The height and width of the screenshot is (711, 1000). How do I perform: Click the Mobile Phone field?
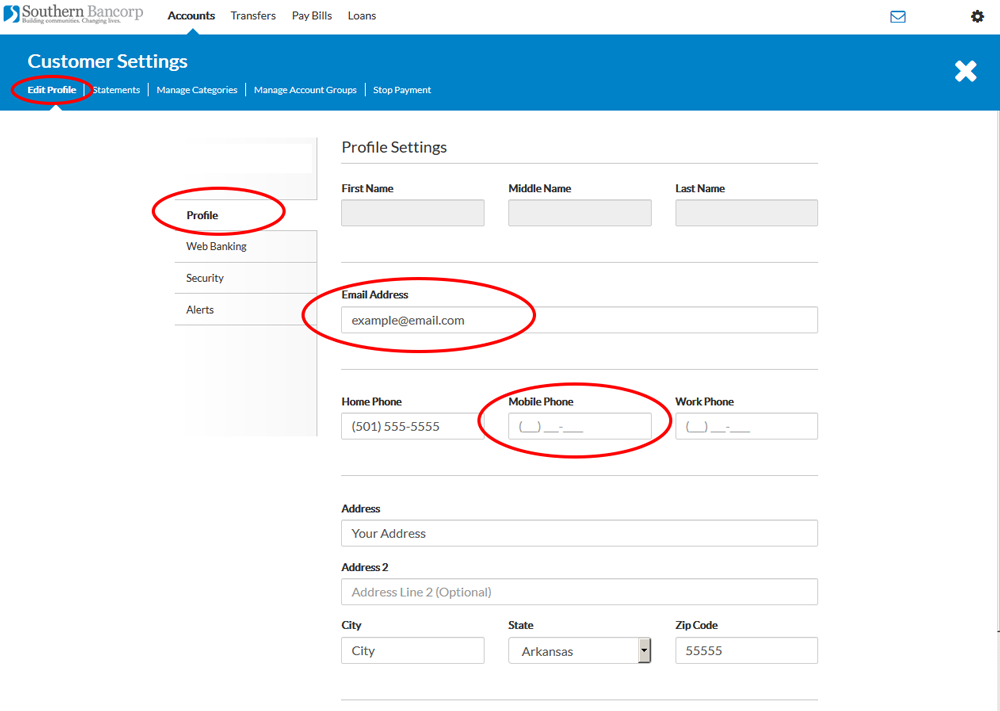coord(580,426)
